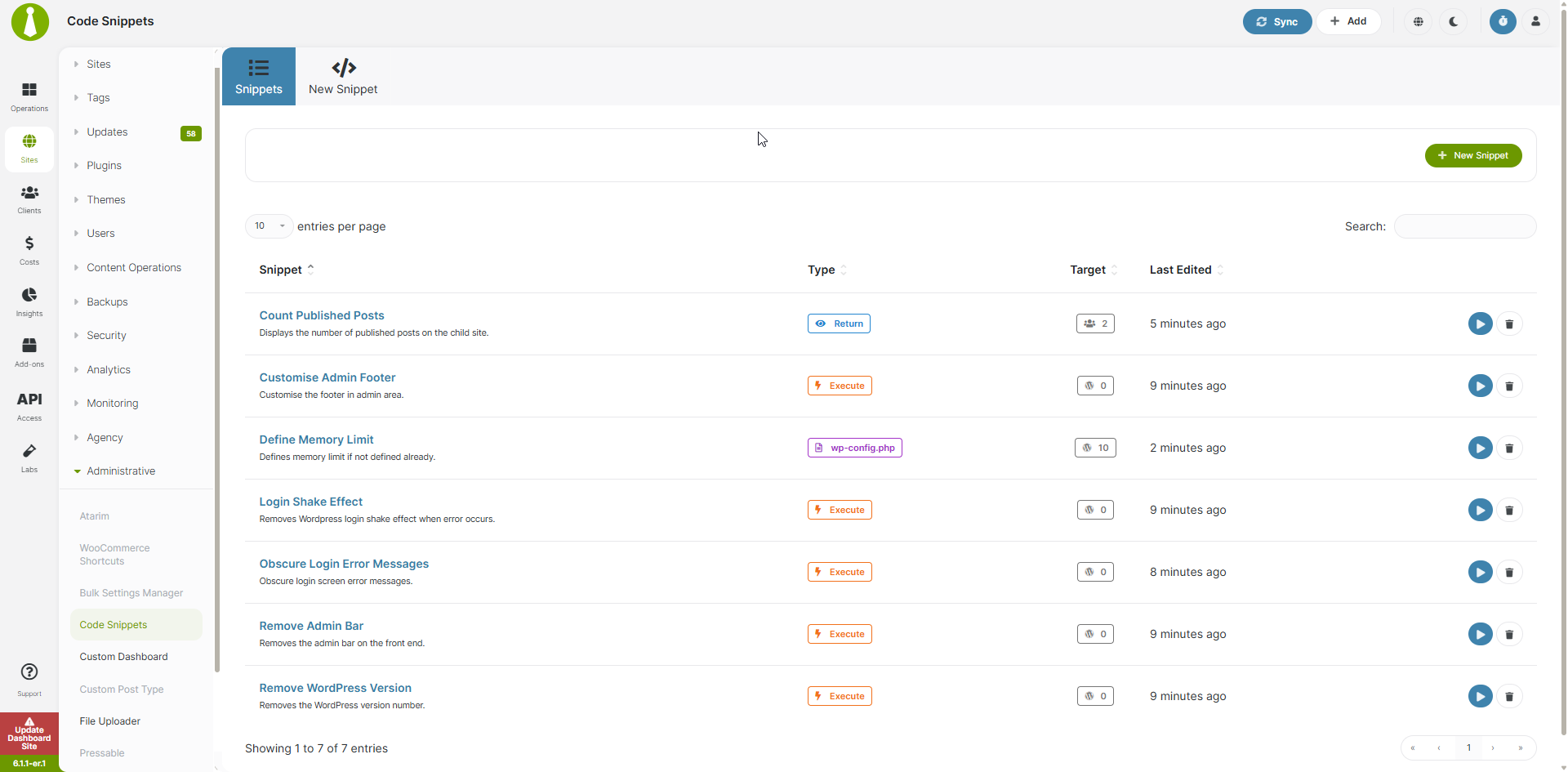Open the entries per page dropdown
This screenshot has width=1568, height=772.
click(269, 226)
